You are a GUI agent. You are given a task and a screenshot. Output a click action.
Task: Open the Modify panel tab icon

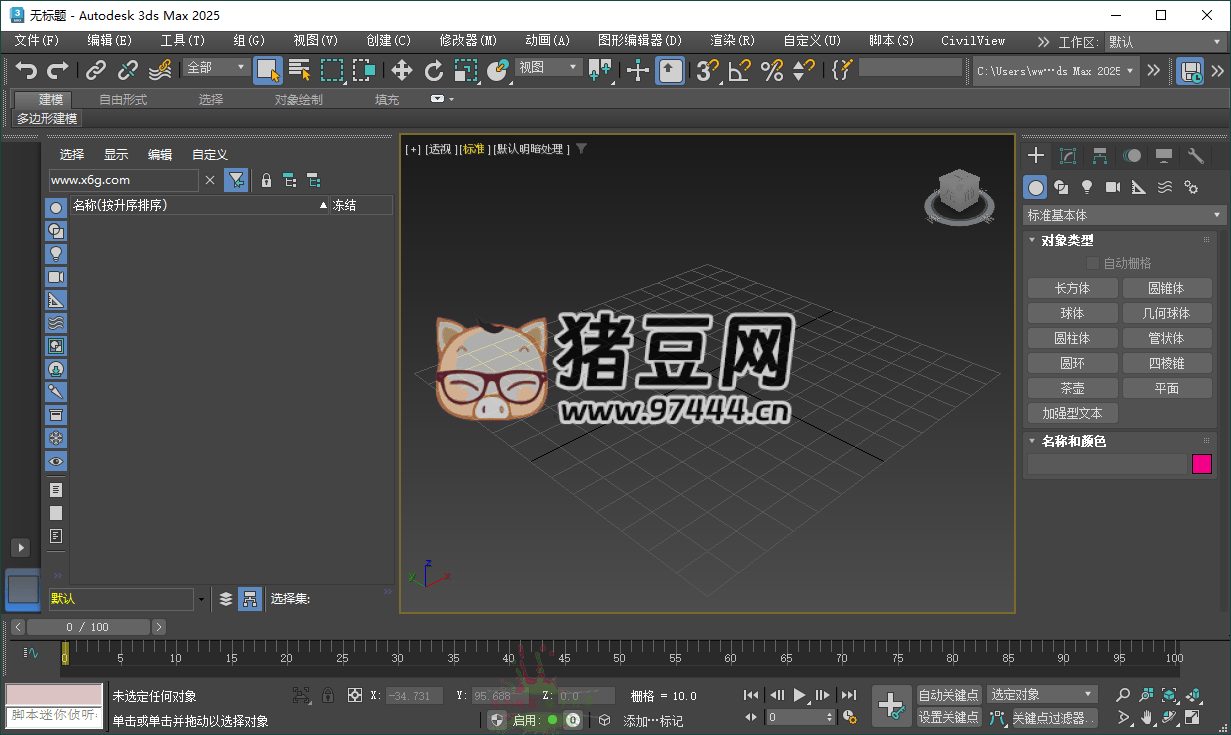1068,156
